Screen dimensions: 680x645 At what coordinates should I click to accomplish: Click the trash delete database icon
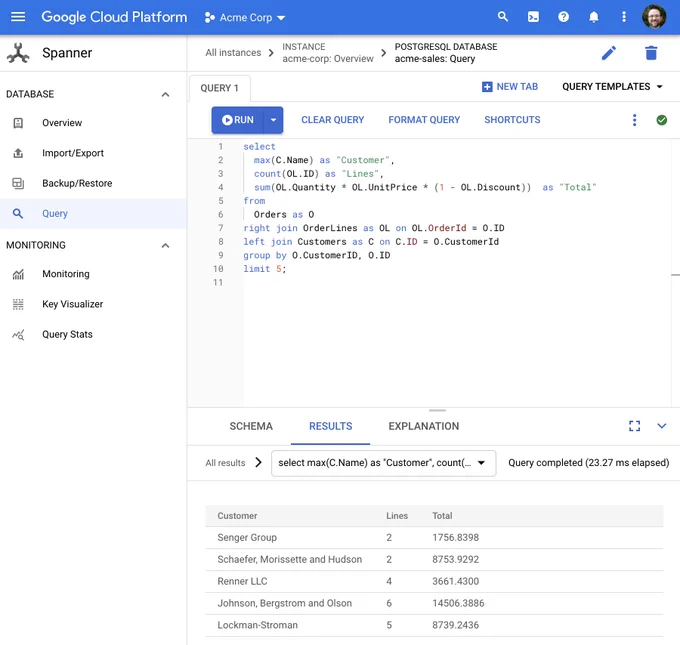click(x=651, y=53)
